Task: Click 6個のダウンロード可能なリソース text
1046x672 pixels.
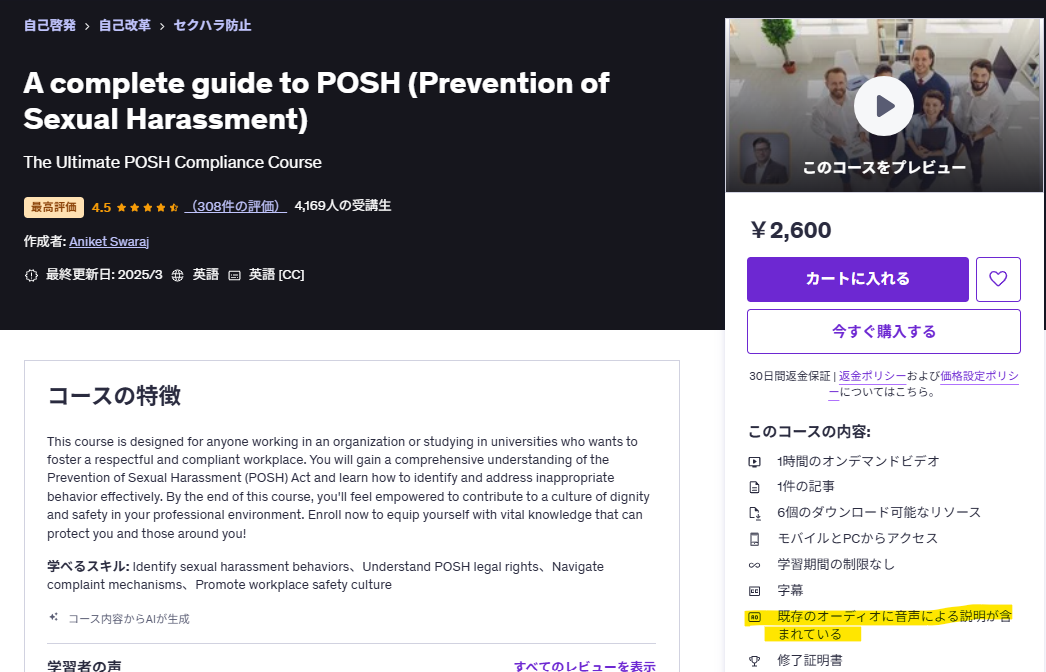Action: [x=879, y=513]
